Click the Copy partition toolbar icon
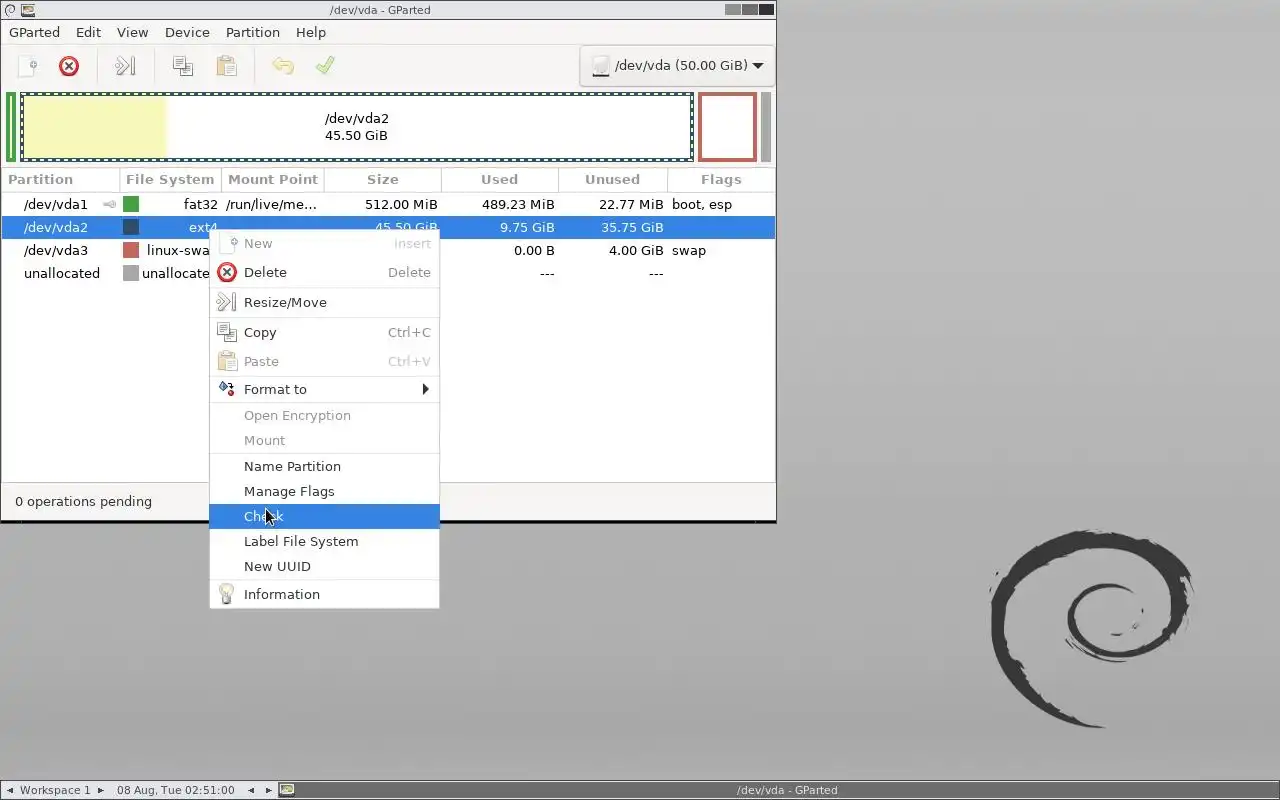Viewport: 1280px width, 800px height. (182, 66)
